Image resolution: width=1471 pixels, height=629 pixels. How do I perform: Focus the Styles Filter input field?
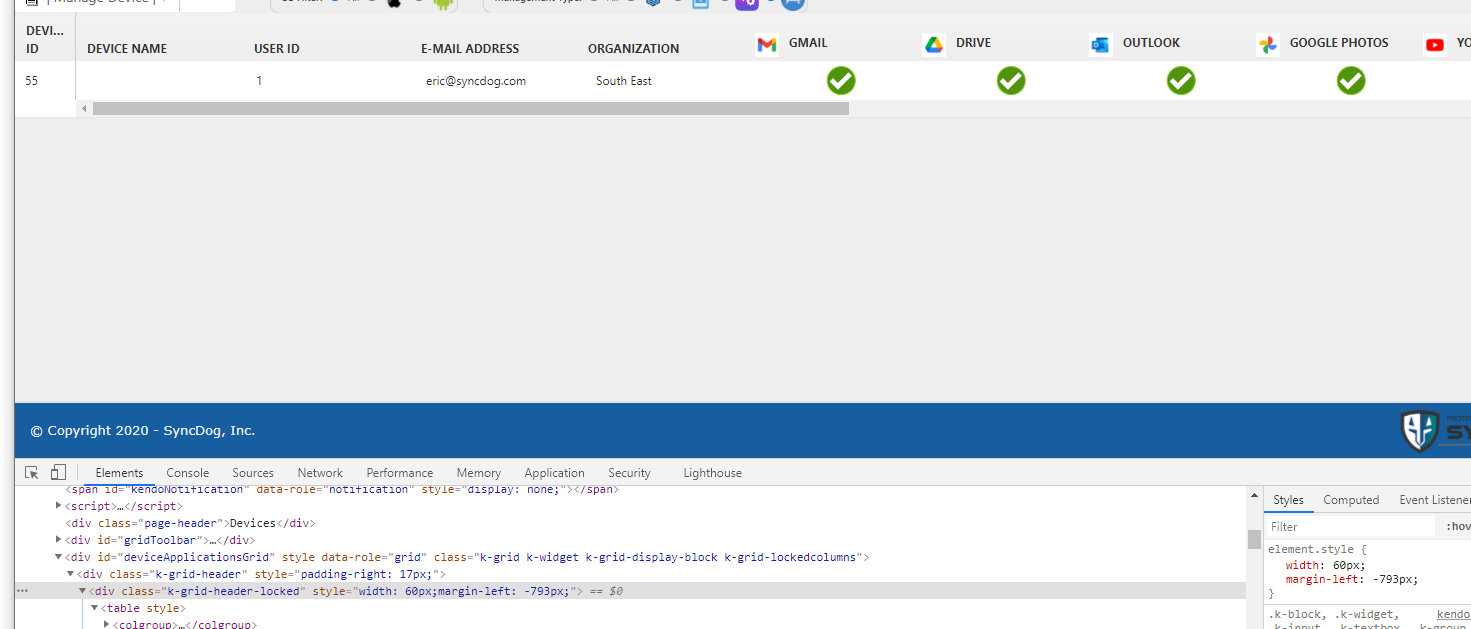1350,527
